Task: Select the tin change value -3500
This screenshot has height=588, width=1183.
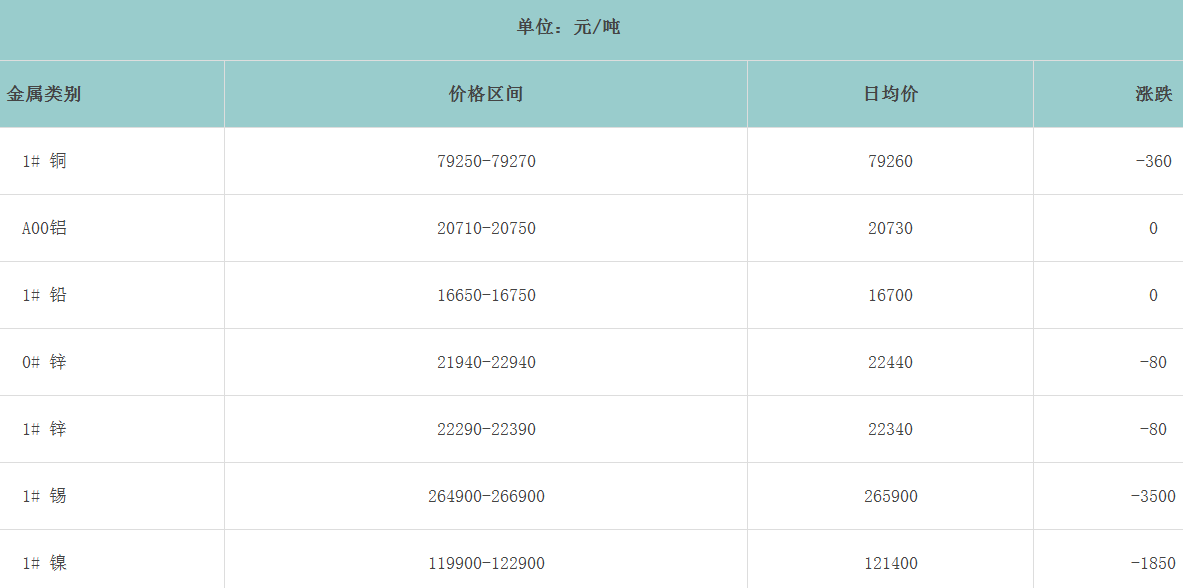Action: click(x=1153, y=496)
